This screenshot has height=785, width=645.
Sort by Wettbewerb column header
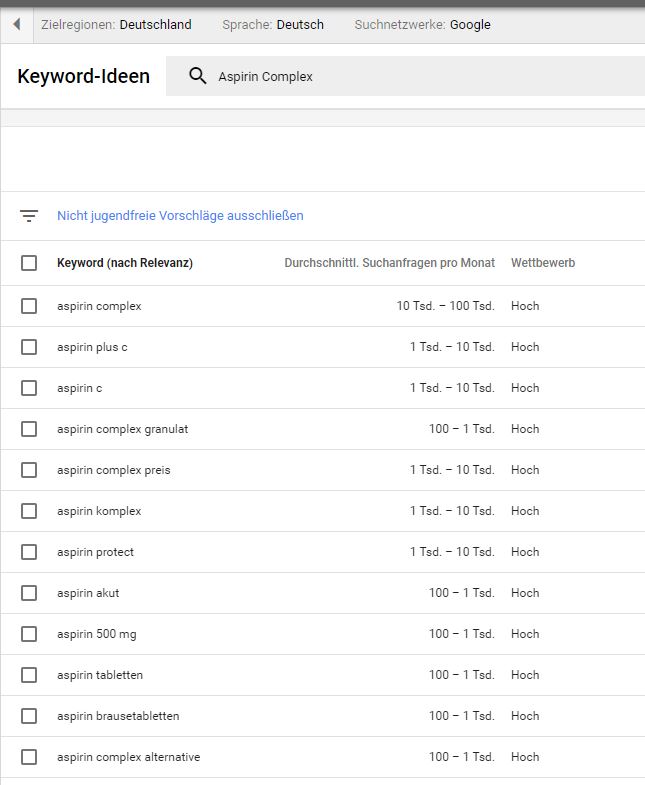[x=543, y=263]
